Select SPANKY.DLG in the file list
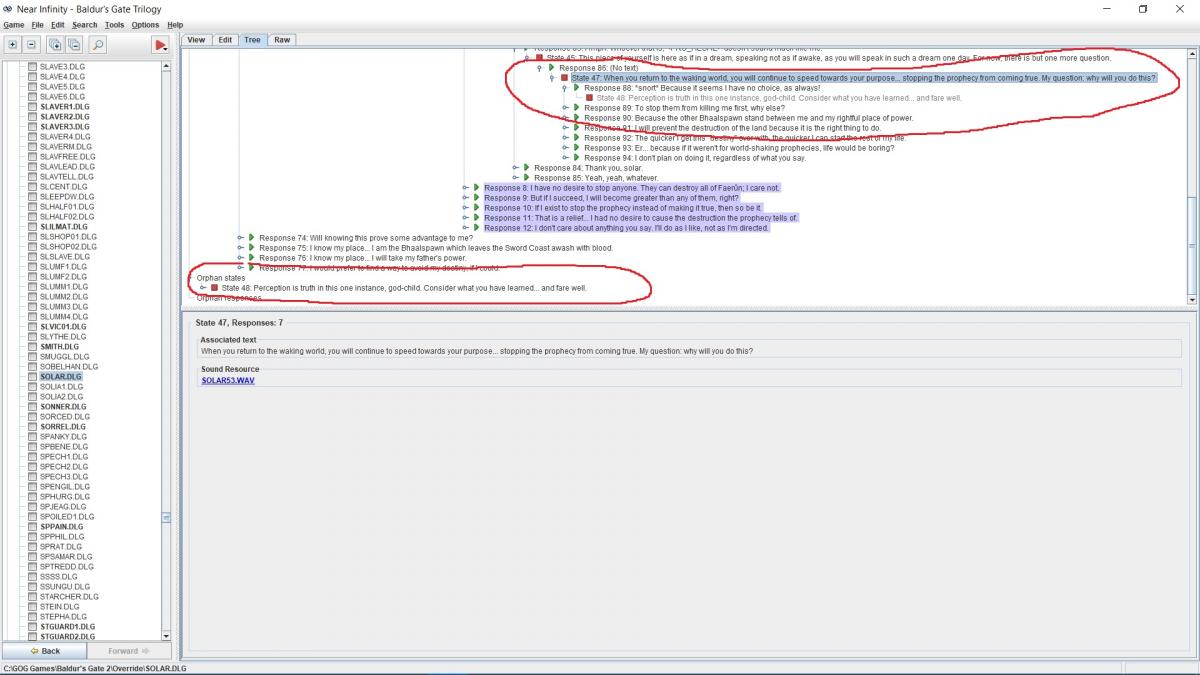Screen dimensions: 1200x675 point(63,436)
